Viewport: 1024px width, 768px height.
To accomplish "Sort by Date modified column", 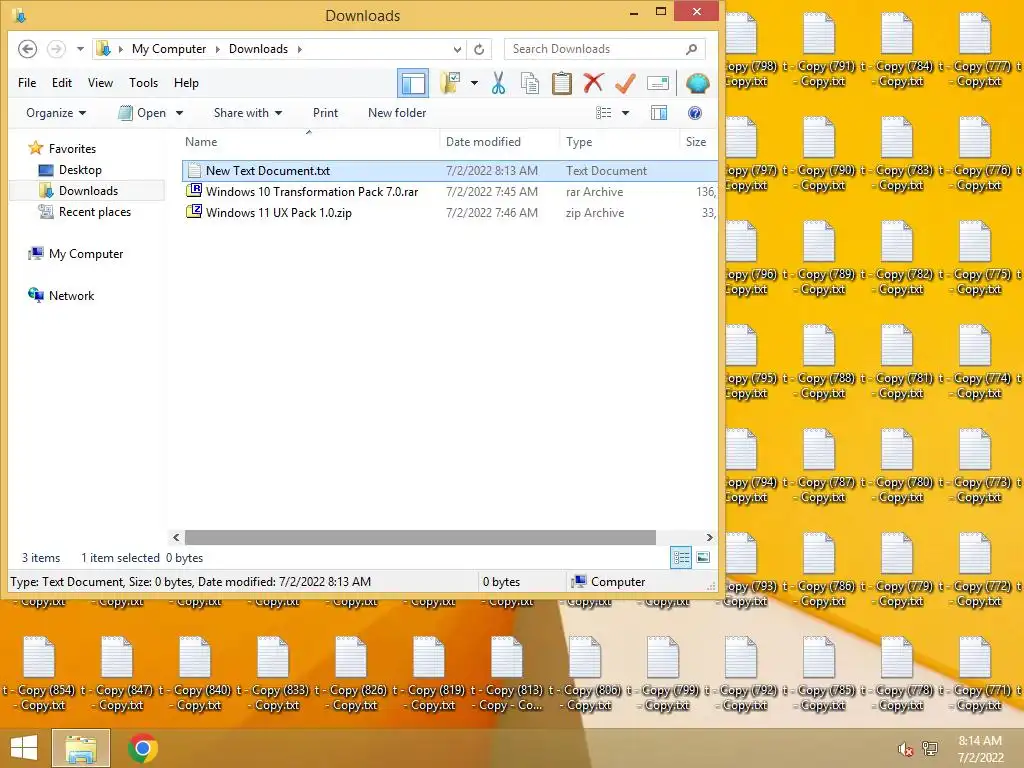I will (x=500, y=142).
